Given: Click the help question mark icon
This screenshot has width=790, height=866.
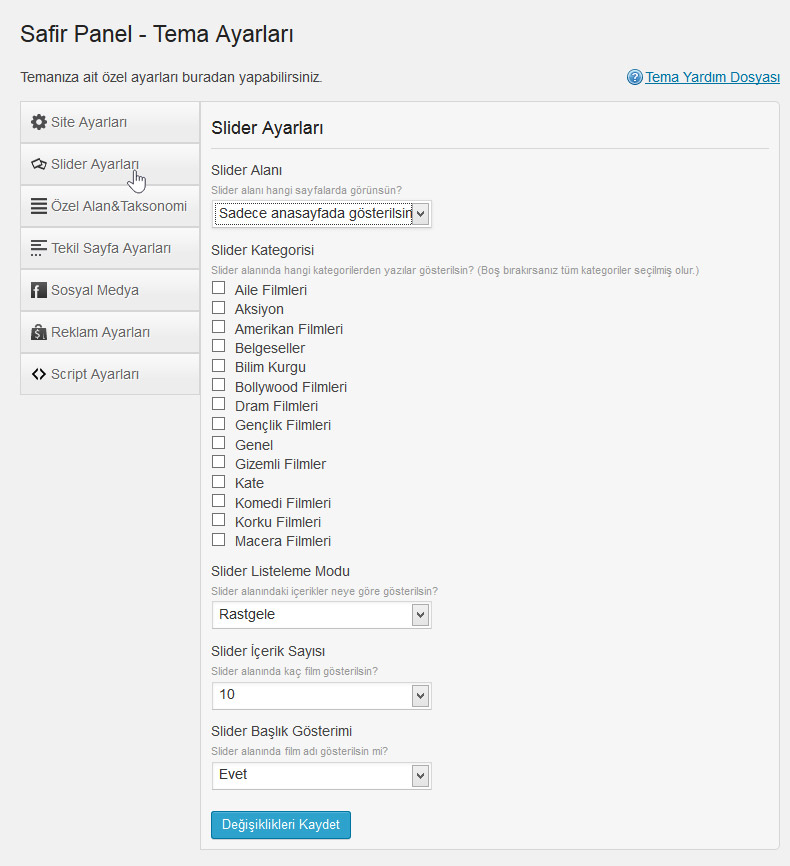Looking at the screenshot, I should 635,77.
